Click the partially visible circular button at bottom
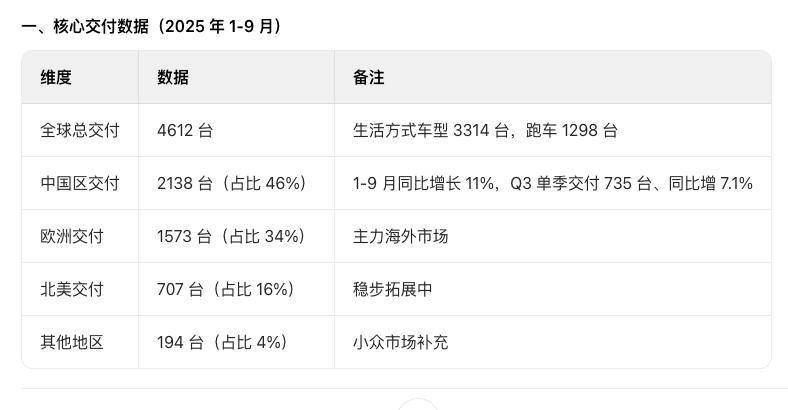Screen dimensions: 788x410 418,405
